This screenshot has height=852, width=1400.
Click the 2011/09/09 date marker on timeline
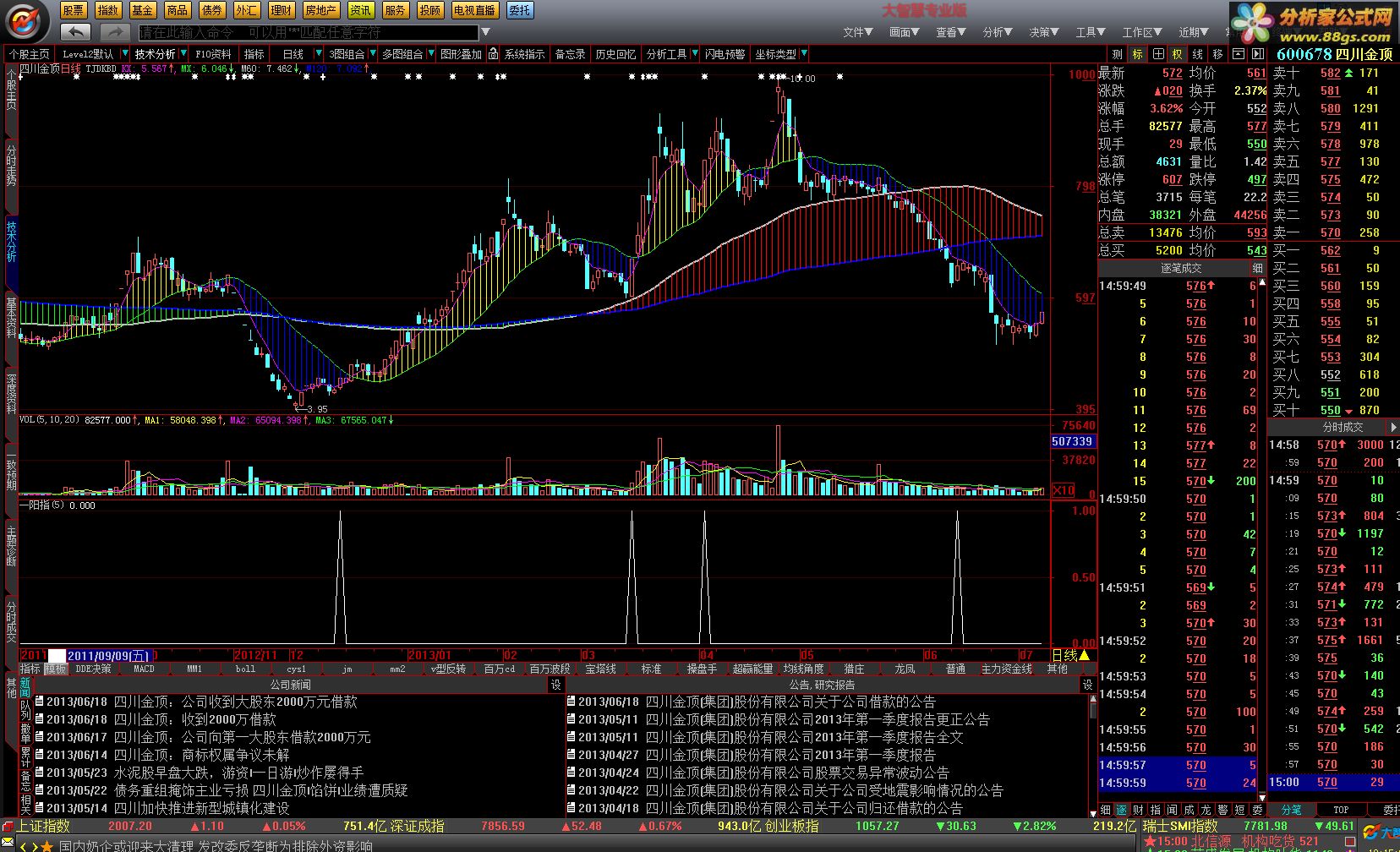[108, 655]
